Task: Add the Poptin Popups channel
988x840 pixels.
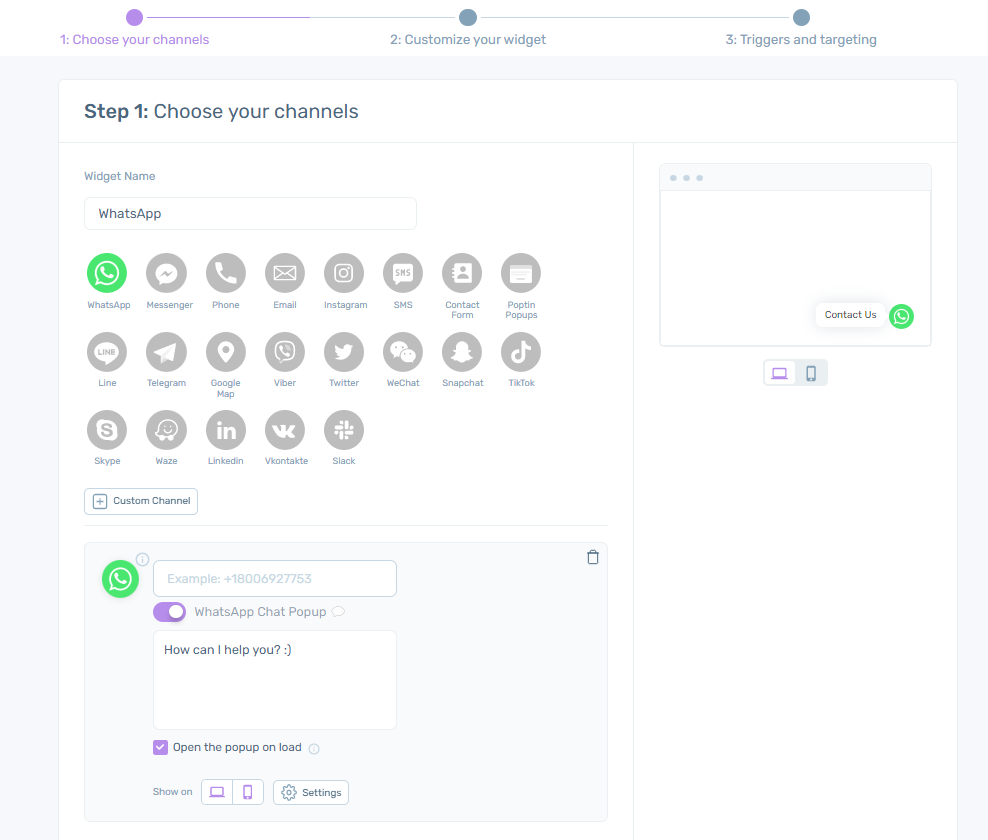Action: 521,273
